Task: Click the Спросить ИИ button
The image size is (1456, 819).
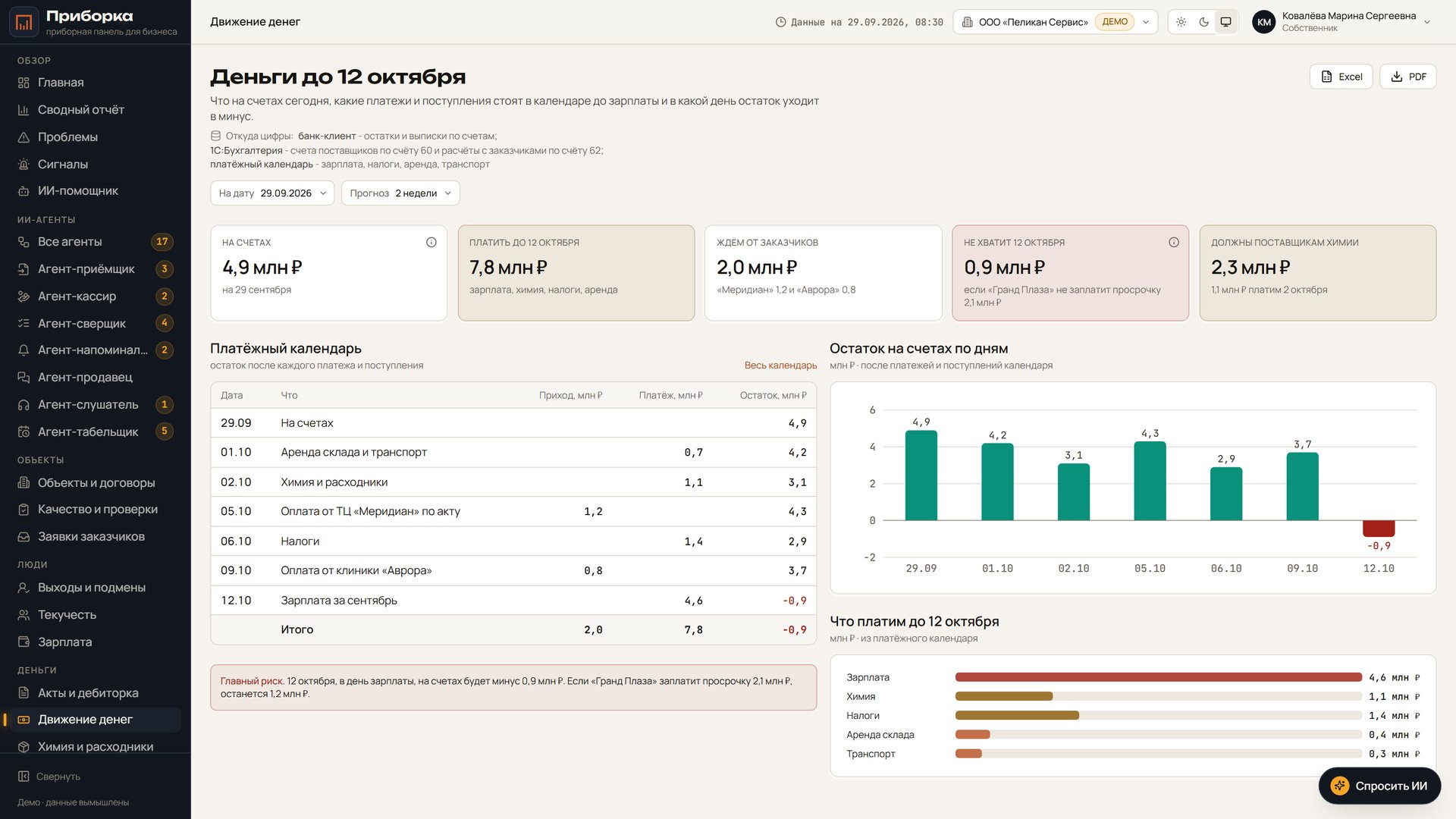Action: click(1379, 786)
